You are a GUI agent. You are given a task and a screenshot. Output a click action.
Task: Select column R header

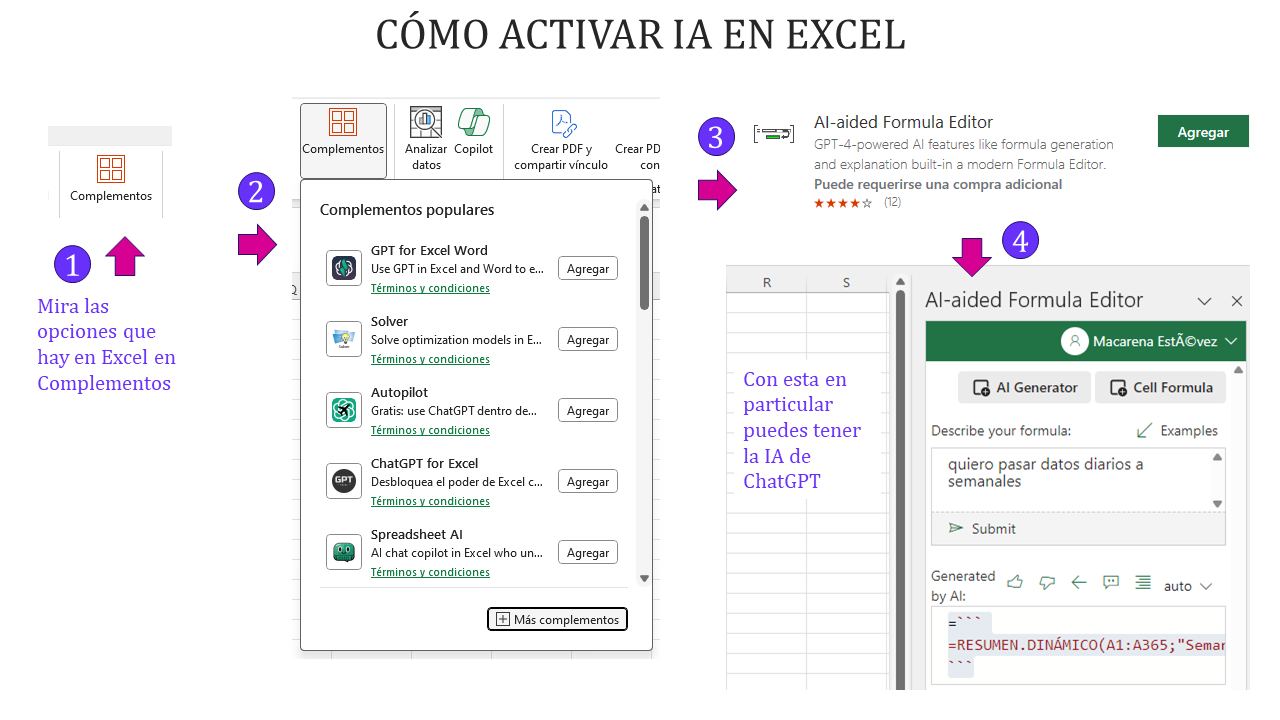point(767,282)
